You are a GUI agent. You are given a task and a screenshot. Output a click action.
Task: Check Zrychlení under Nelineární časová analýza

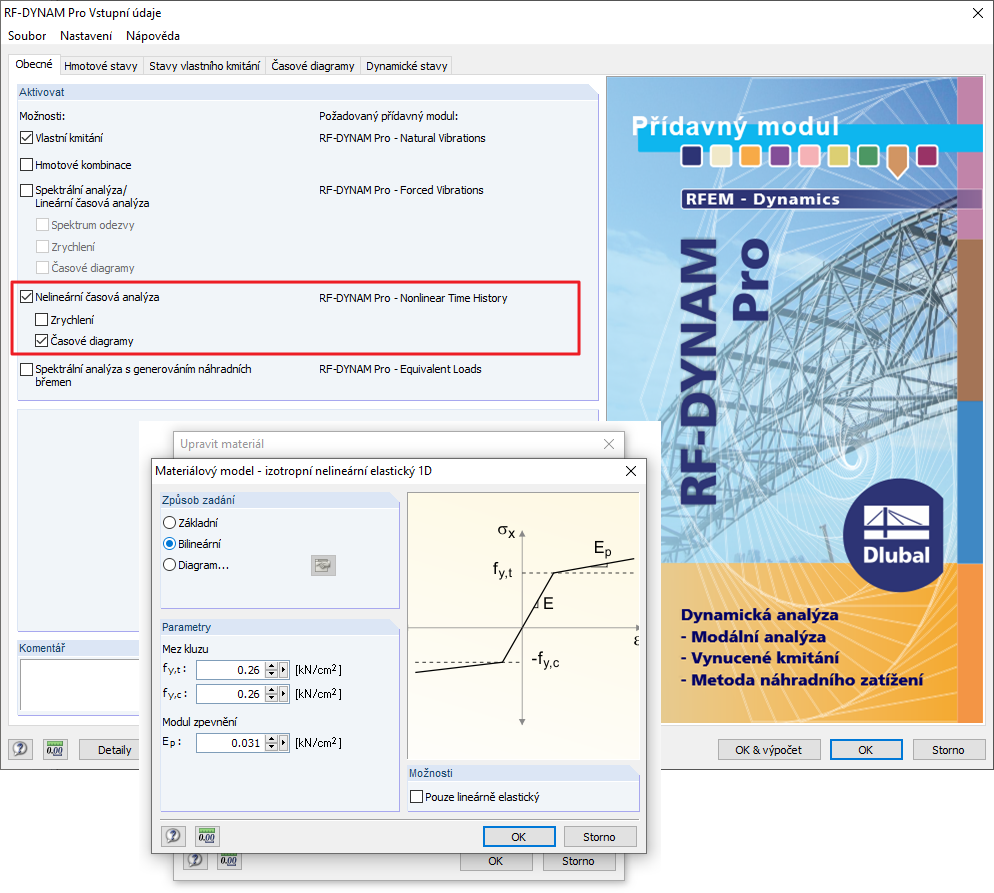(x=42, y=319)
